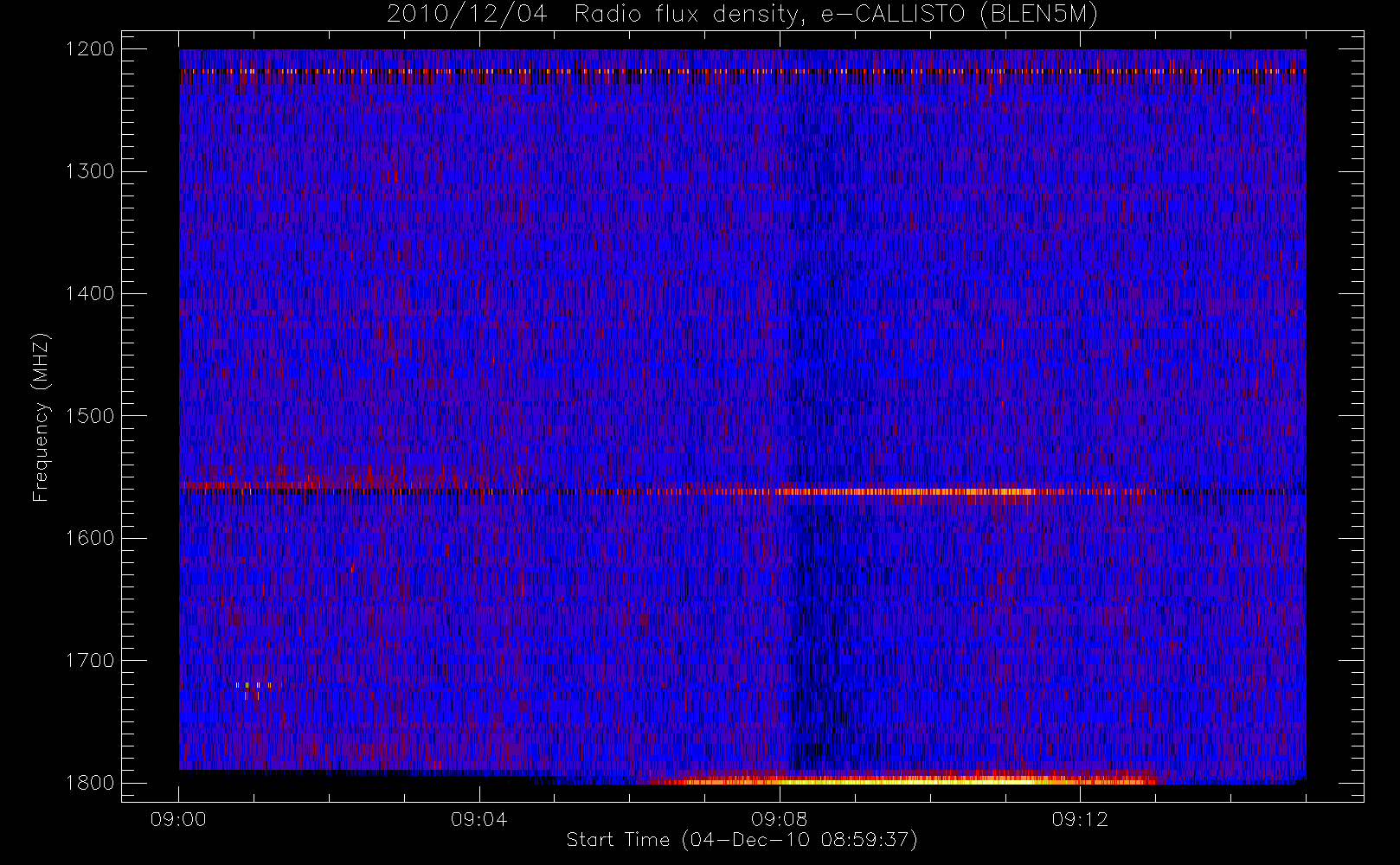Click the 1300 frequency tick label
This screenshot has width=1400, height=865.
click(90, 171)
